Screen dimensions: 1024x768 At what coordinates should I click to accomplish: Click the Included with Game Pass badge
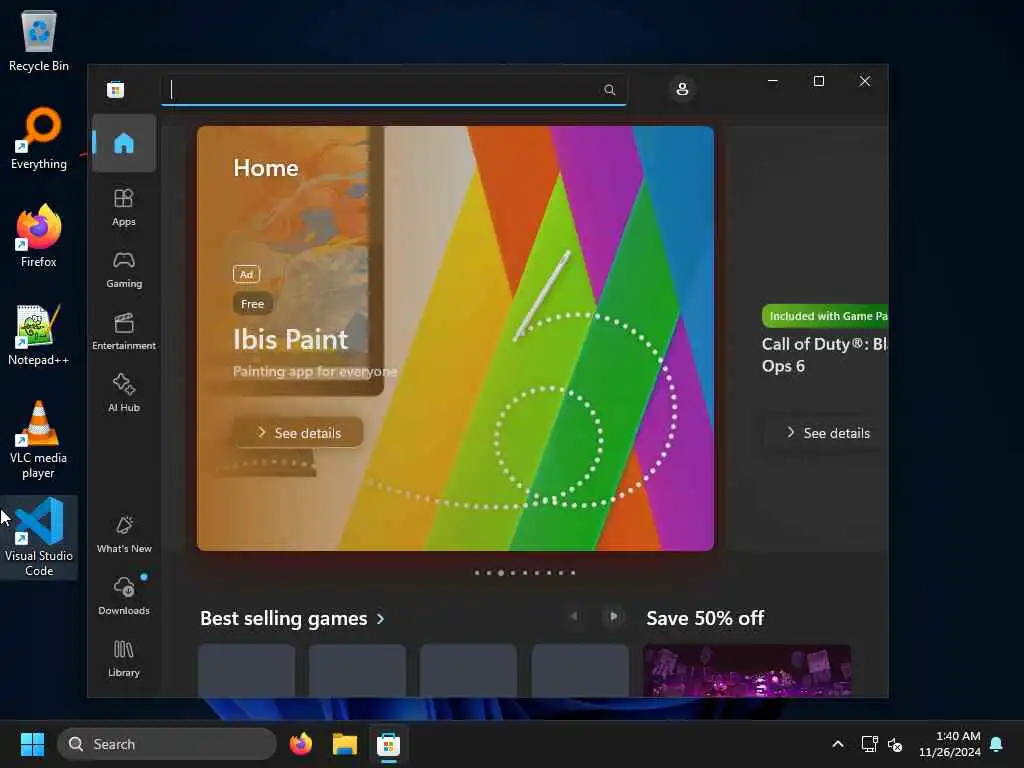pos(825,316)
